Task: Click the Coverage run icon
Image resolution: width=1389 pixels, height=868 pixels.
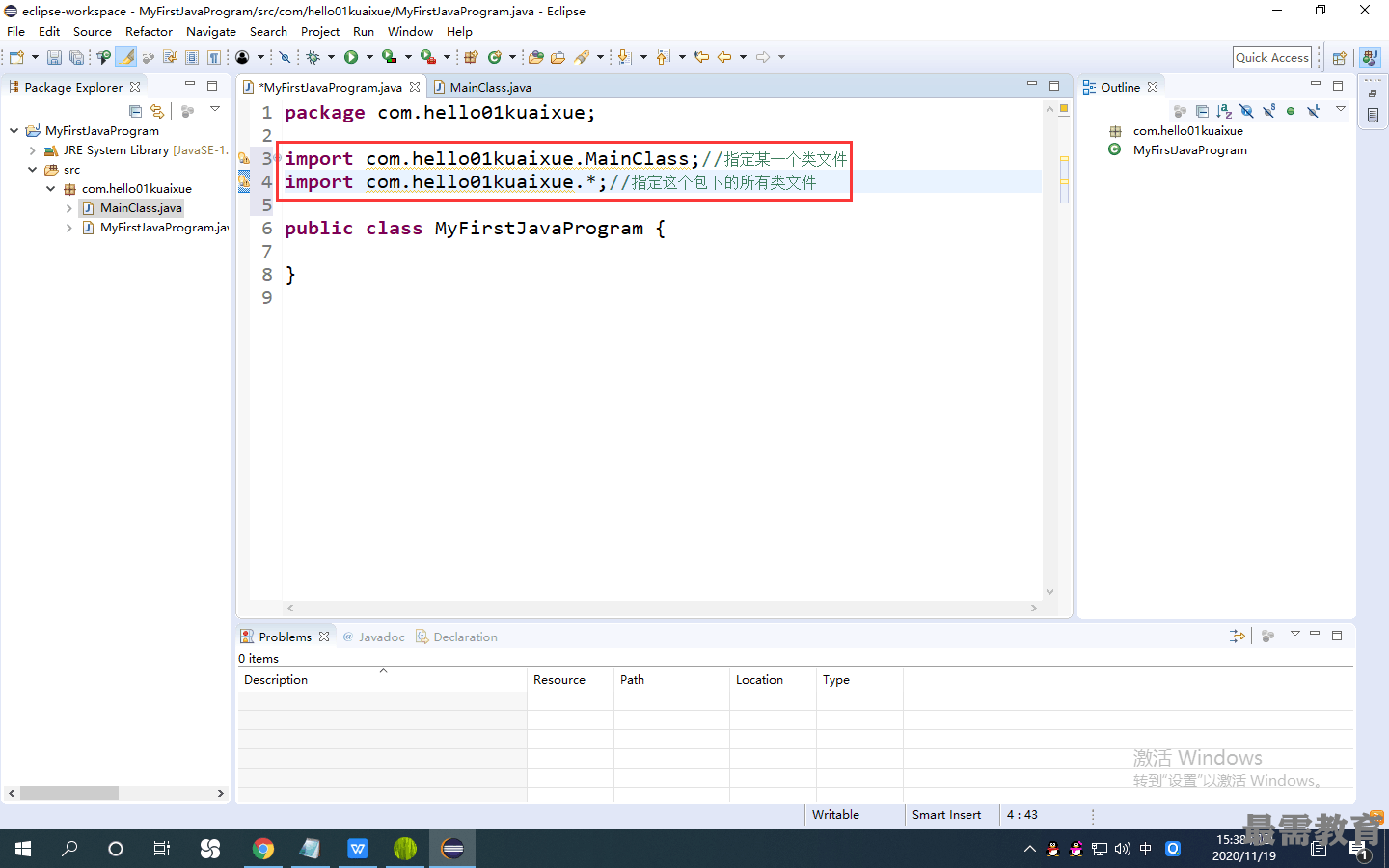Action: coord(389,57)
